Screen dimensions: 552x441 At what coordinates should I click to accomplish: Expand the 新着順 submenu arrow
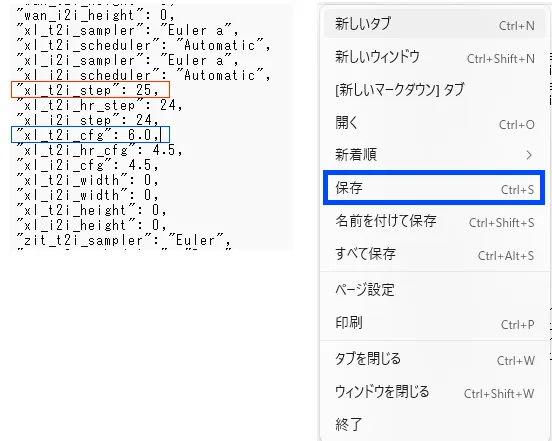click(528, 155)
